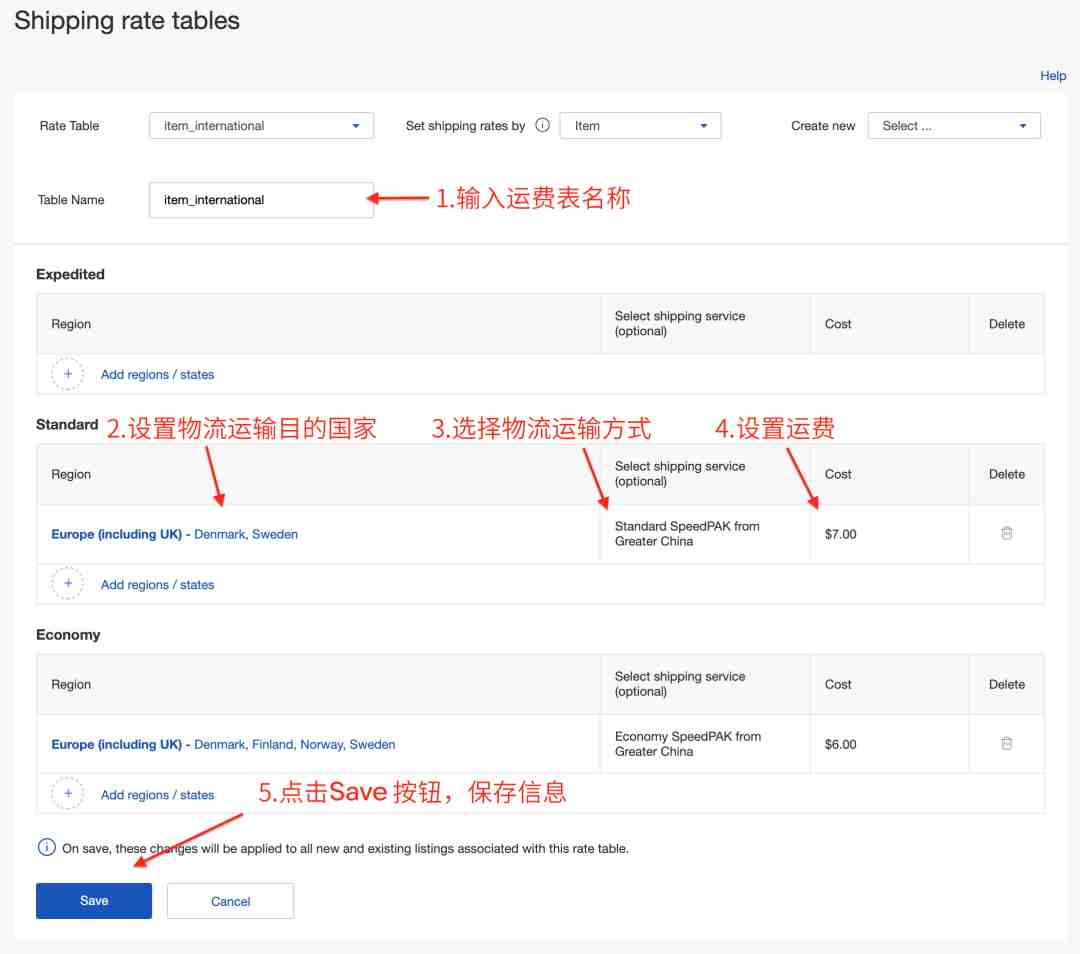The width and height of the screenshot is (1080, 954).
Task: Click the plus circle in Standard section
Action: (x=68, y=583)
